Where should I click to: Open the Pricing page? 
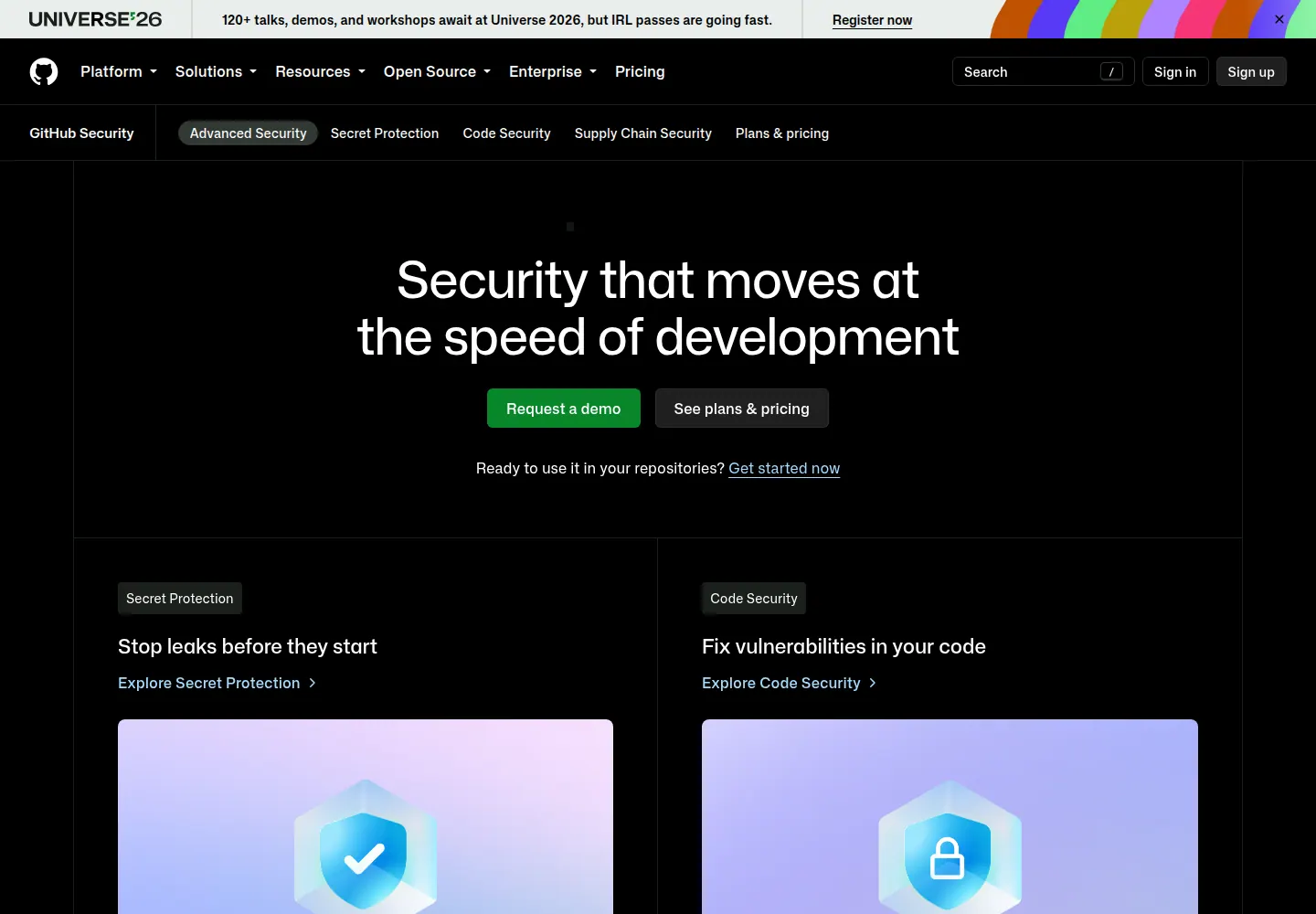(x=640, y=71)
